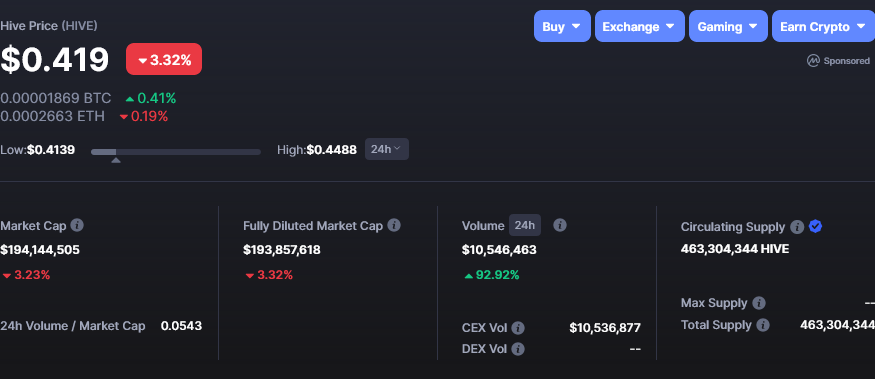Click info icon beside Volume 24h
The height and width of the screenshot is (379, 875).
tap(560, 225)
